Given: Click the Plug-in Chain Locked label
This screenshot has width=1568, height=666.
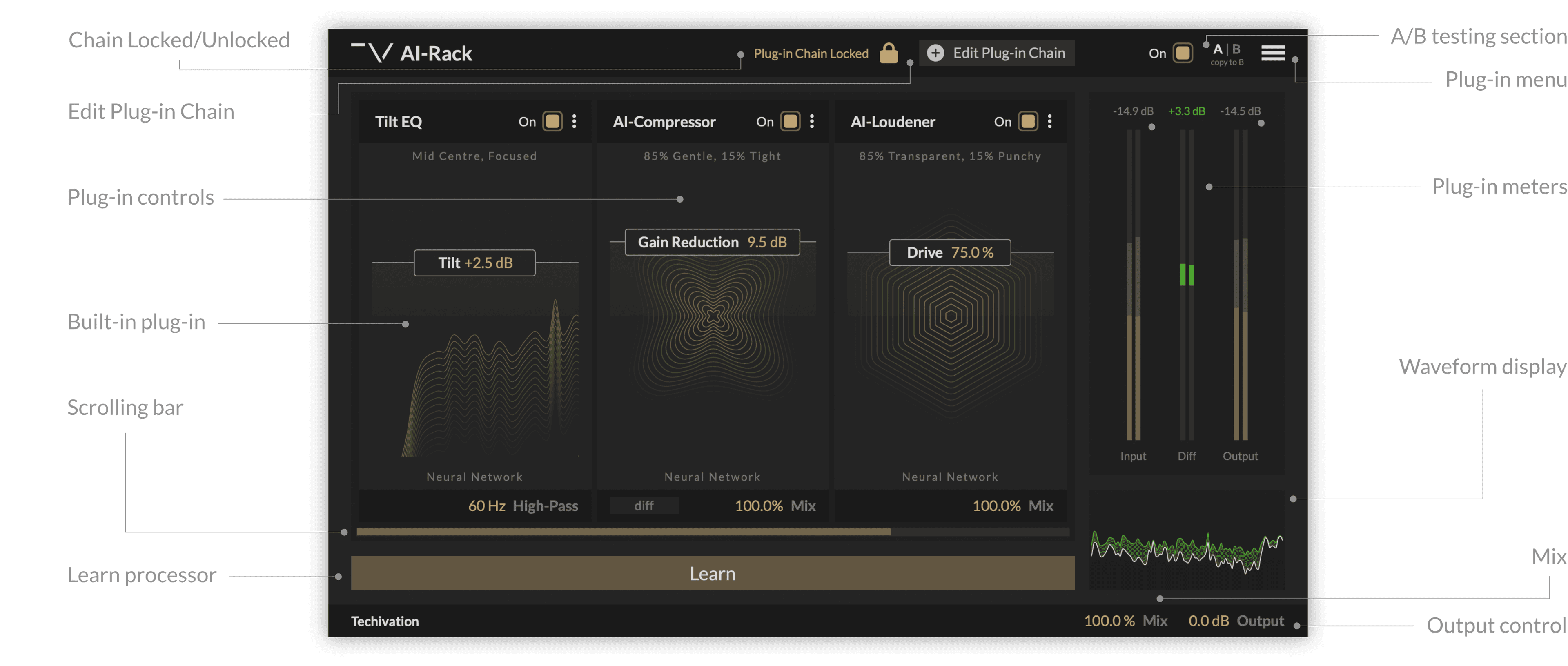Looking at the screenshot, I should pyautogui.click(x=811, y=53).
